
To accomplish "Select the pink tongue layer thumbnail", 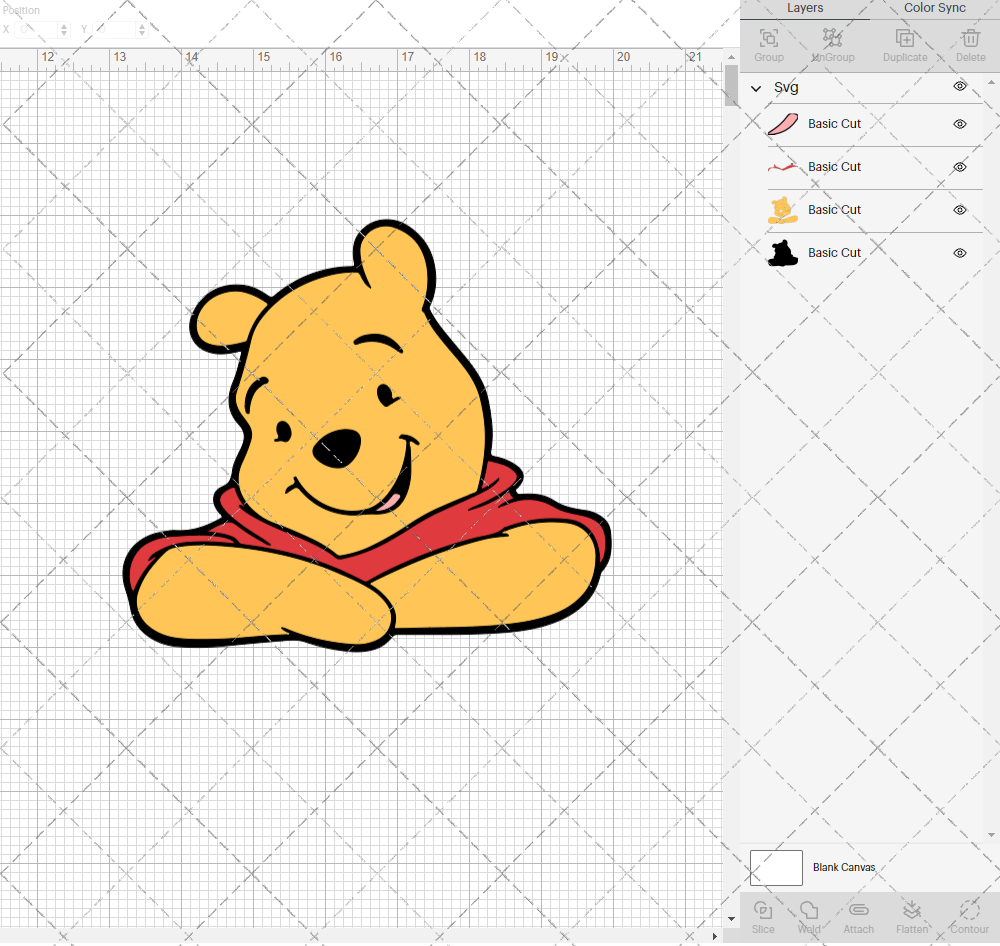I will 783,124.
